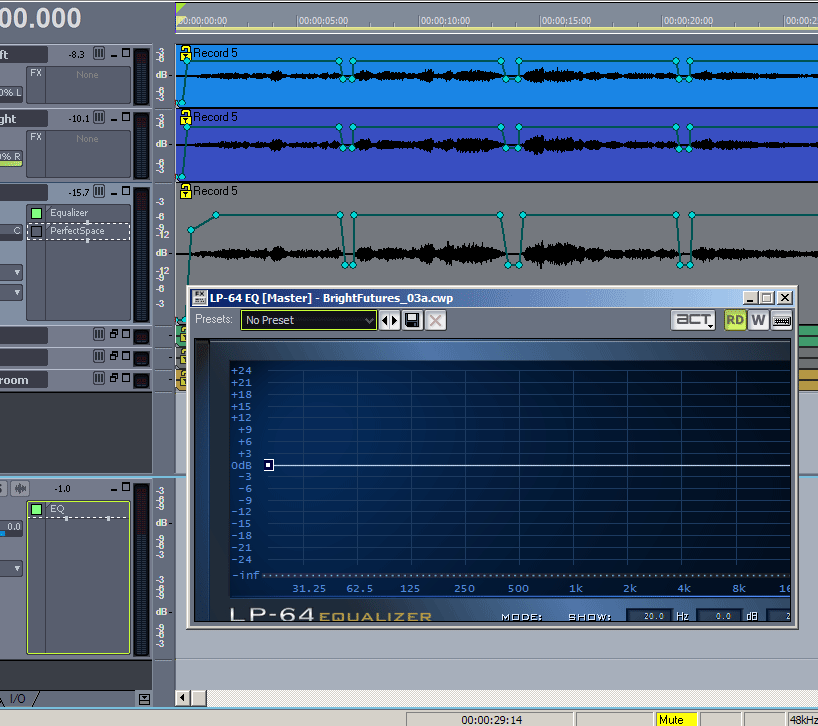Viewport: 818px width, 726px height.
Task: Click the Mute indicator in the status bar
Action: coord(676,719)
